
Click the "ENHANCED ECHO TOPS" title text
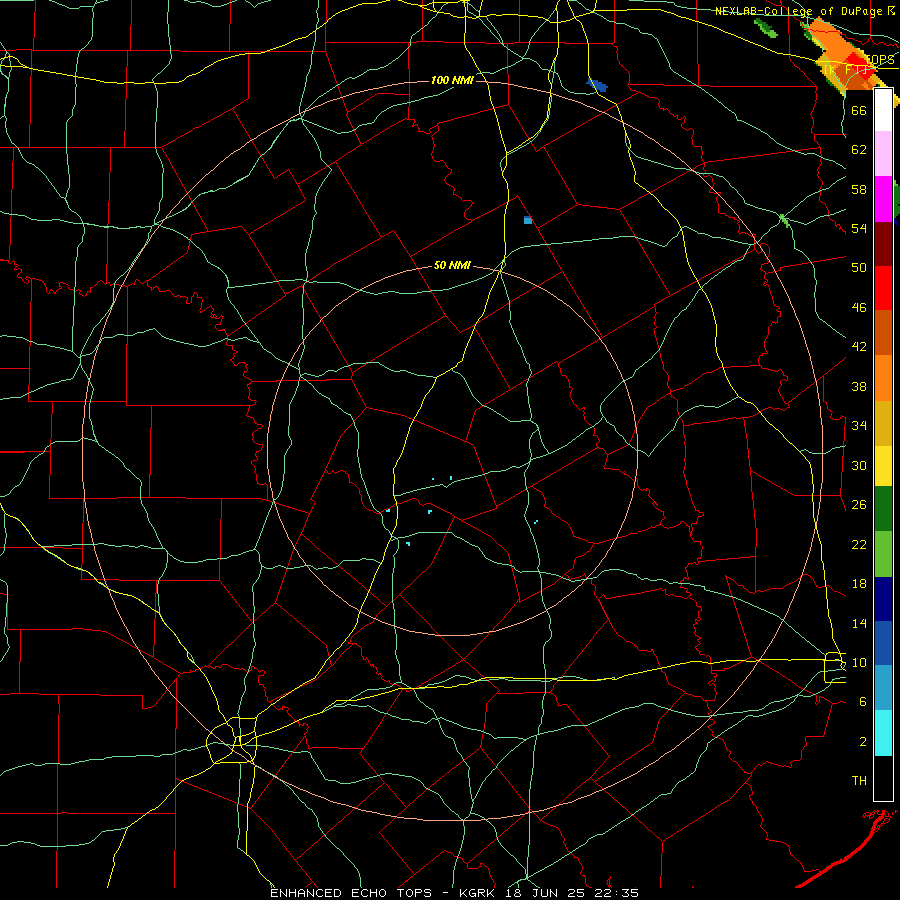351,893
